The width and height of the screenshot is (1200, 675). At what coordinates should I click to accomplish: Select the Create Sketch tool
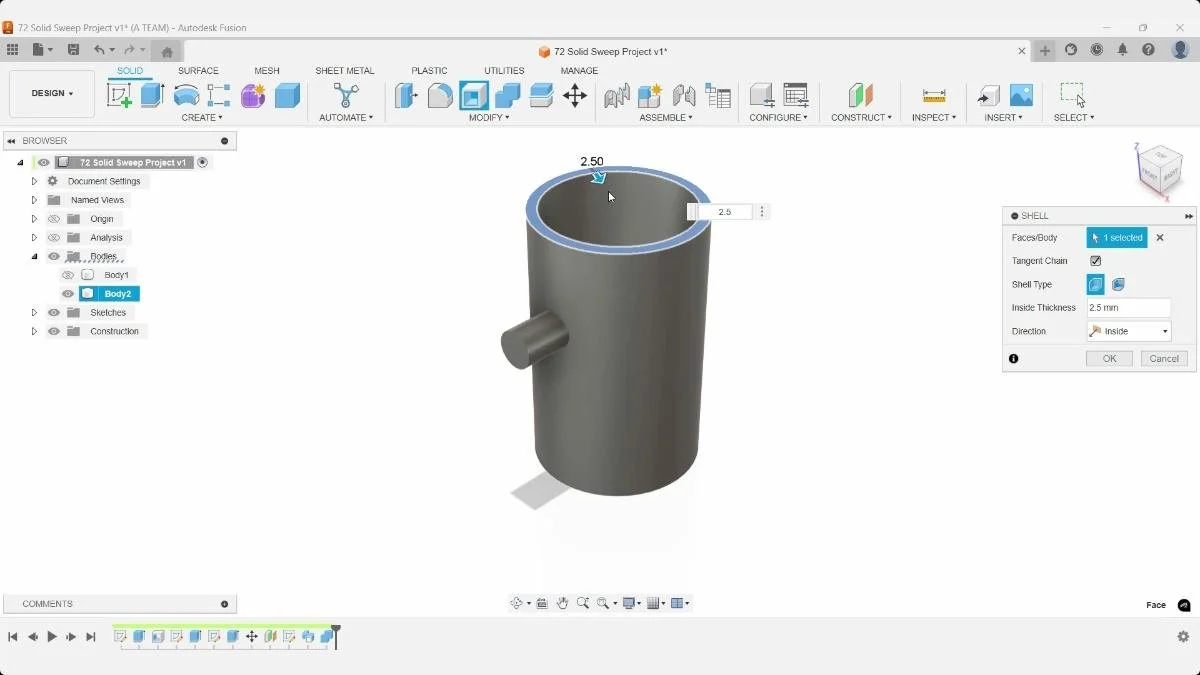click(119, 95)
